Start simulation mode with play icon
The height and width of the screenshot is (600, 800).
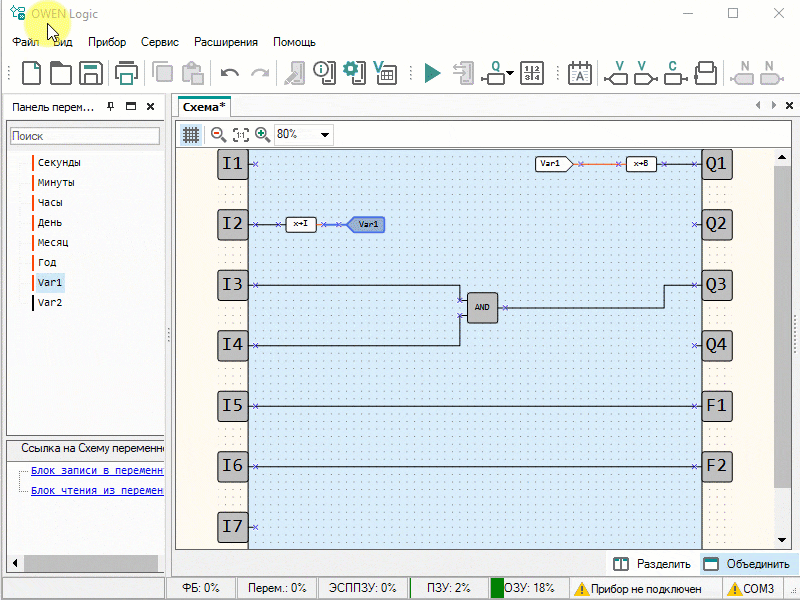[x=432, y=73]
